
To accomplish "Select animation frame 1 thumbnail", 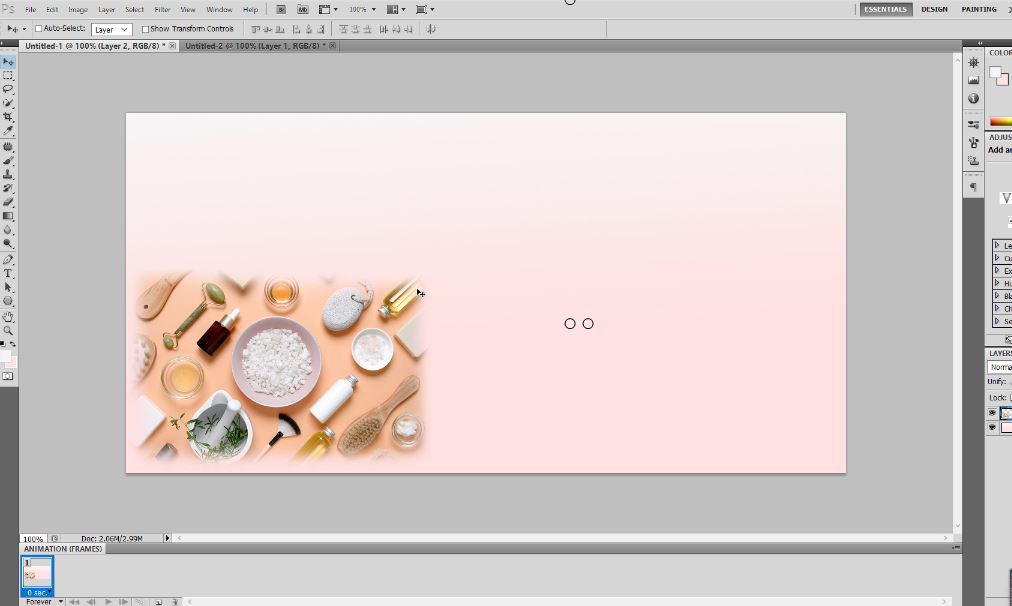I will (37, 572).
